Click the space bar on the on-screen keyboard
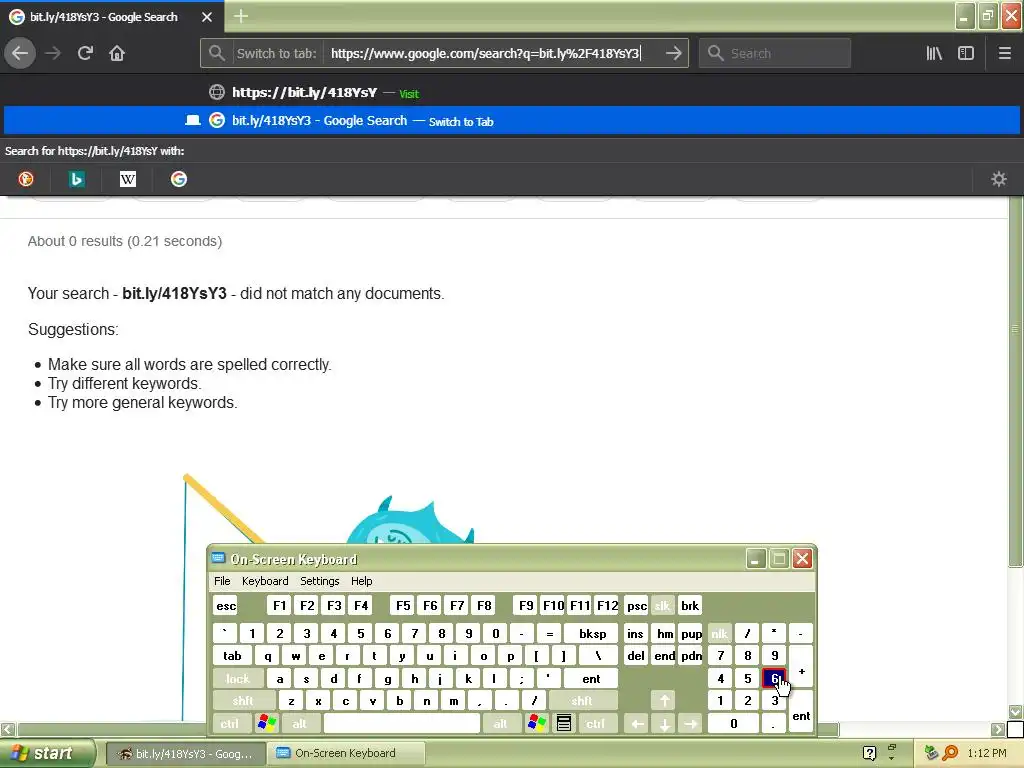Screen dimensions: 1024x768 402,724
